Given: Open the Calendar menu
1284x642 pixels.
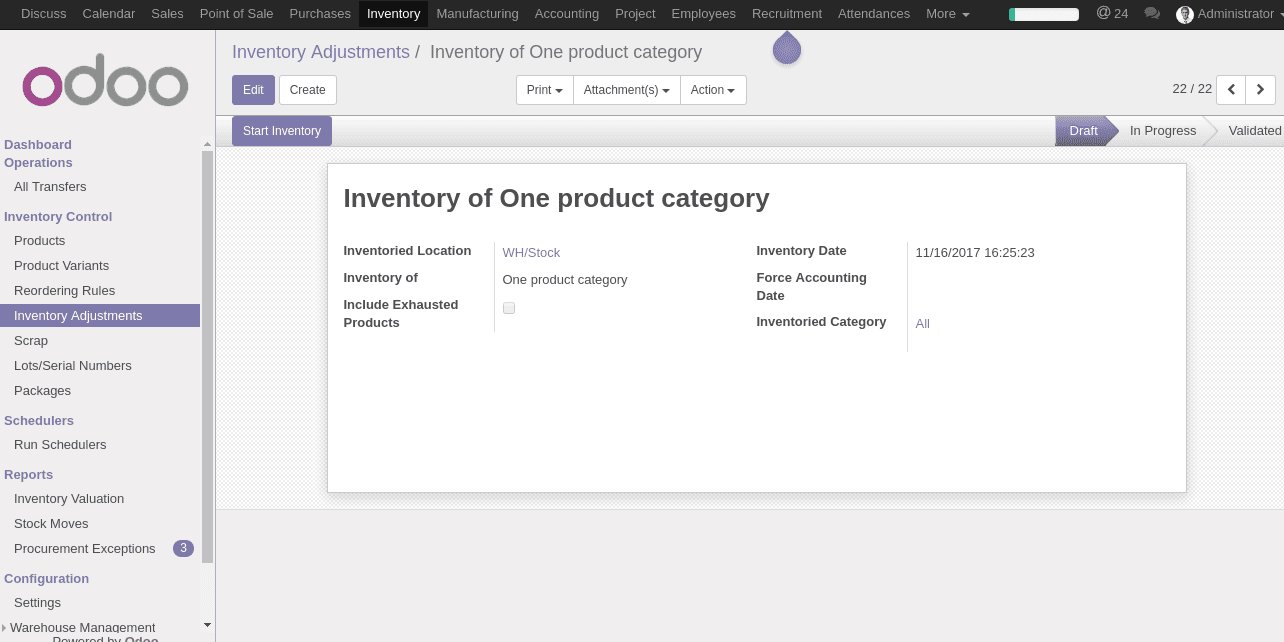Looking at the screenshot, I should coord(109,14).
